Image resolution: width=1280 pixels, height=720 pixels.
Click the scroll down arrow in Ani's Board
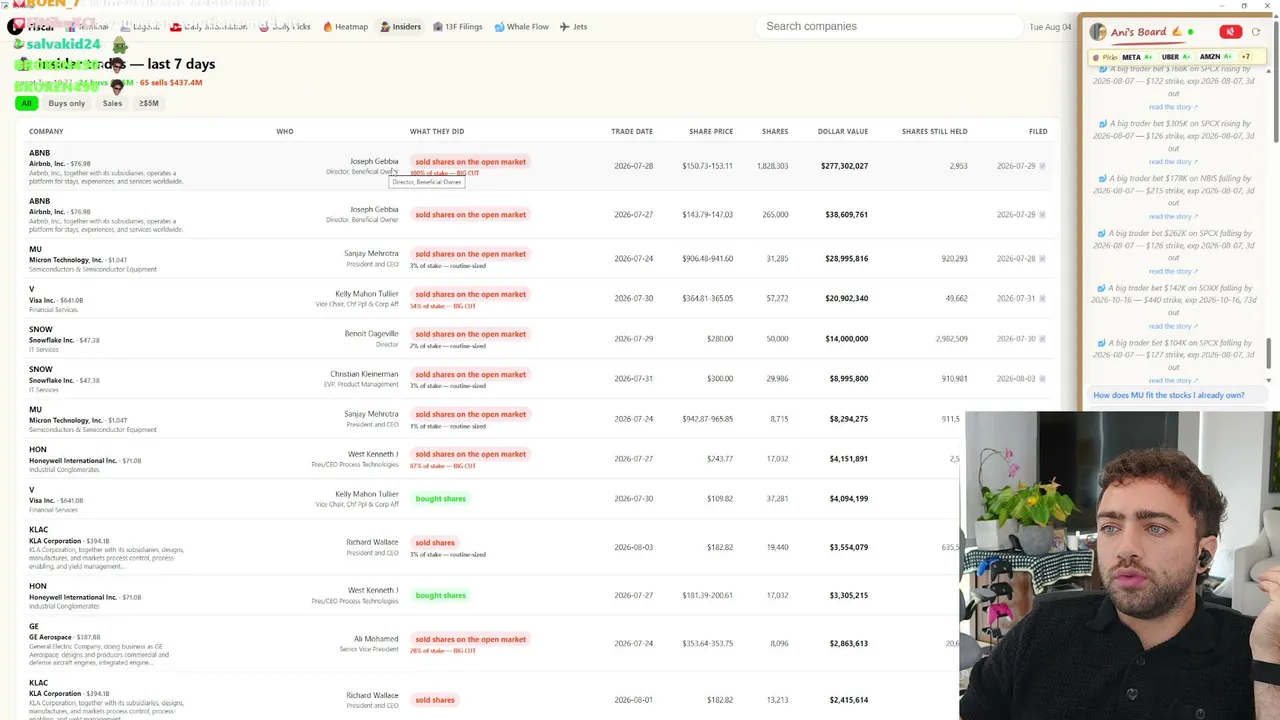pos(1269,380)
